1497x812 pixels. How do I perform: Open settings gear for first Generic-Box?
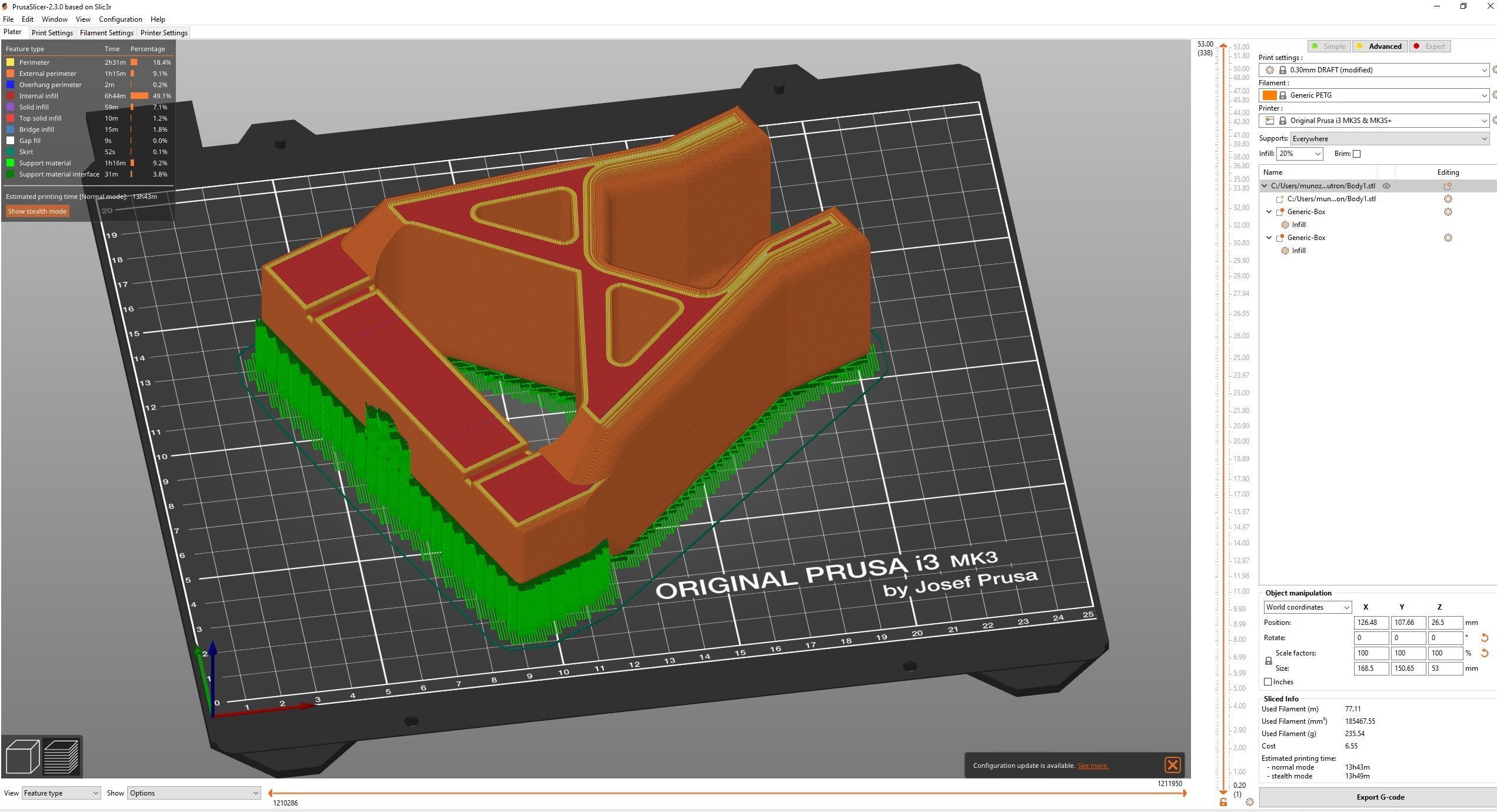[1448, 212]
